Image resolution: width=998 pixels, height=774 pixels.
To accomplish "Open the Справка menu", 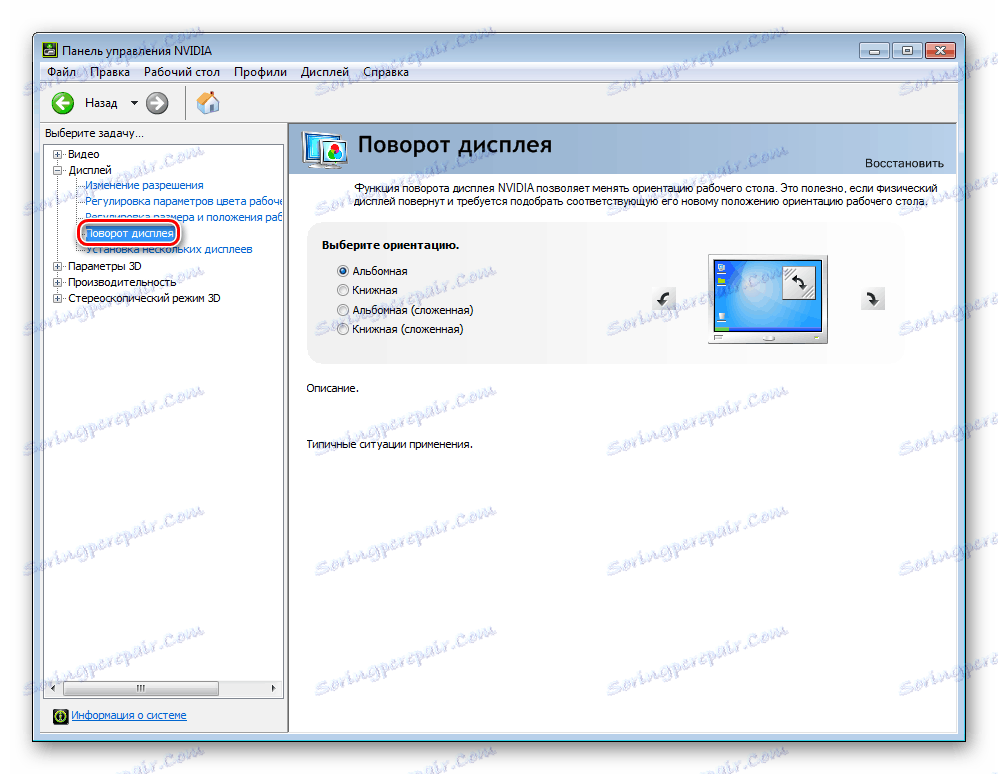I will pos(386,72).
